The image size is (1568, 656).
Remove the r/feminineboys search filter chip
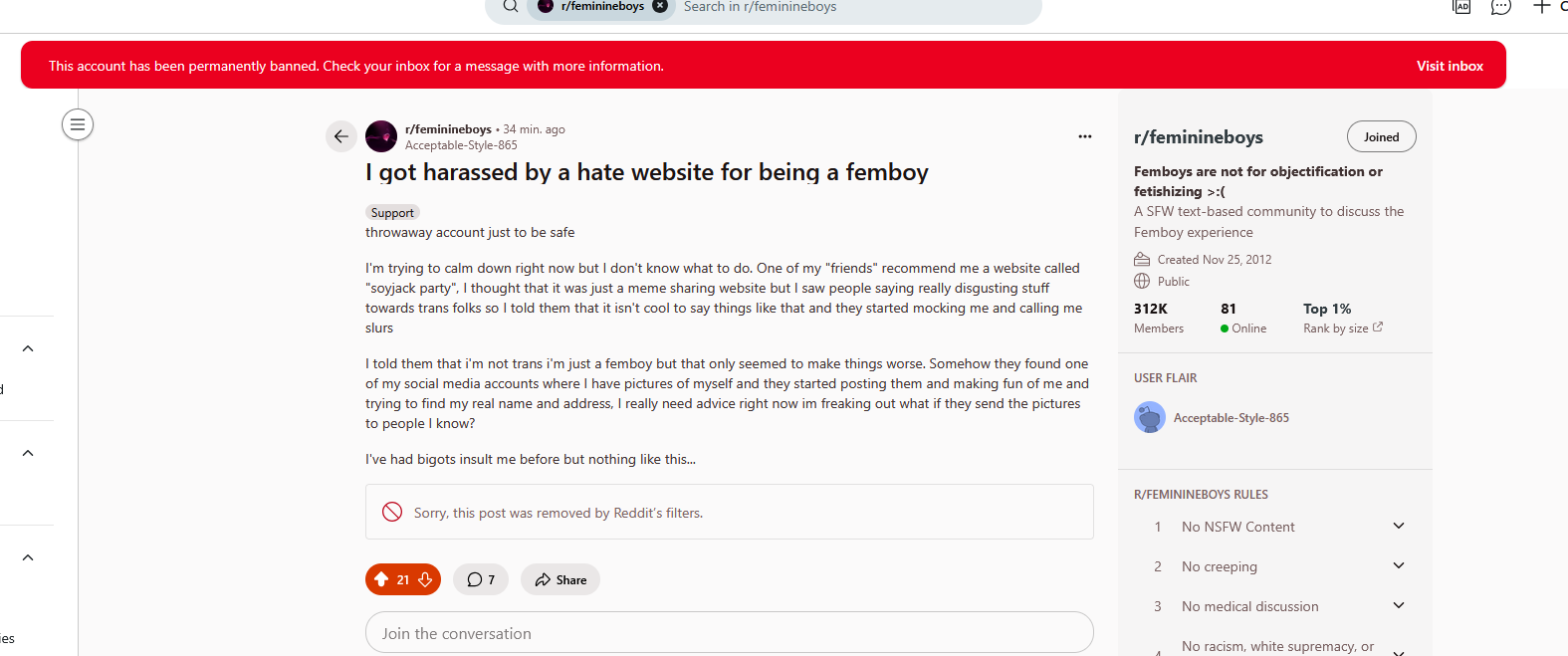point(660,6)
